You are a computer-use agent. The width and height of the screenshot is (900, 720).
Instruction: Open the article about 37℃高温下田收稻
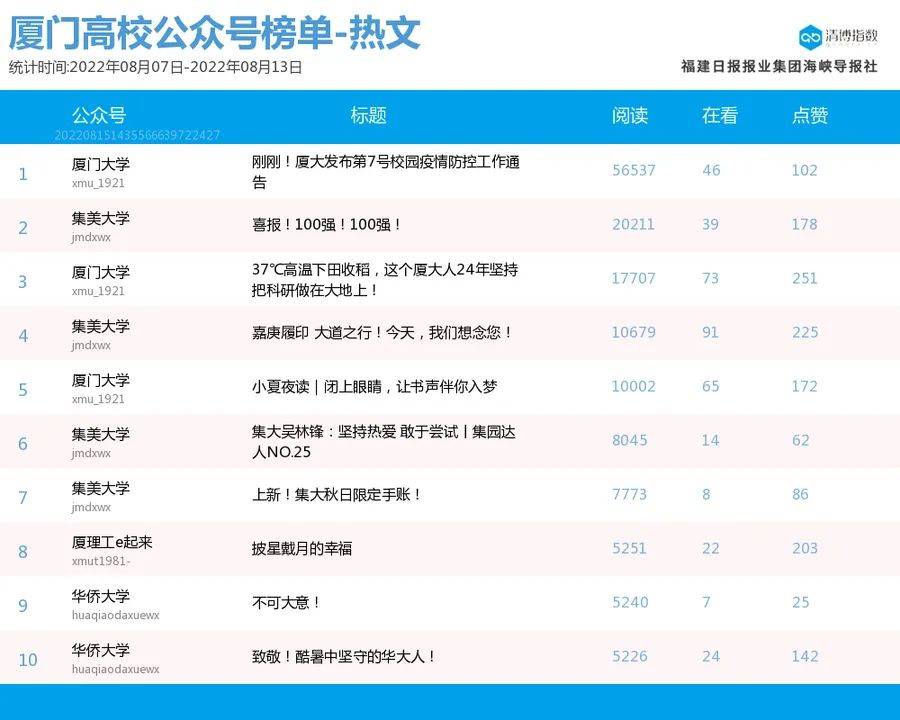pyautogui.click(x=385, y=280)
